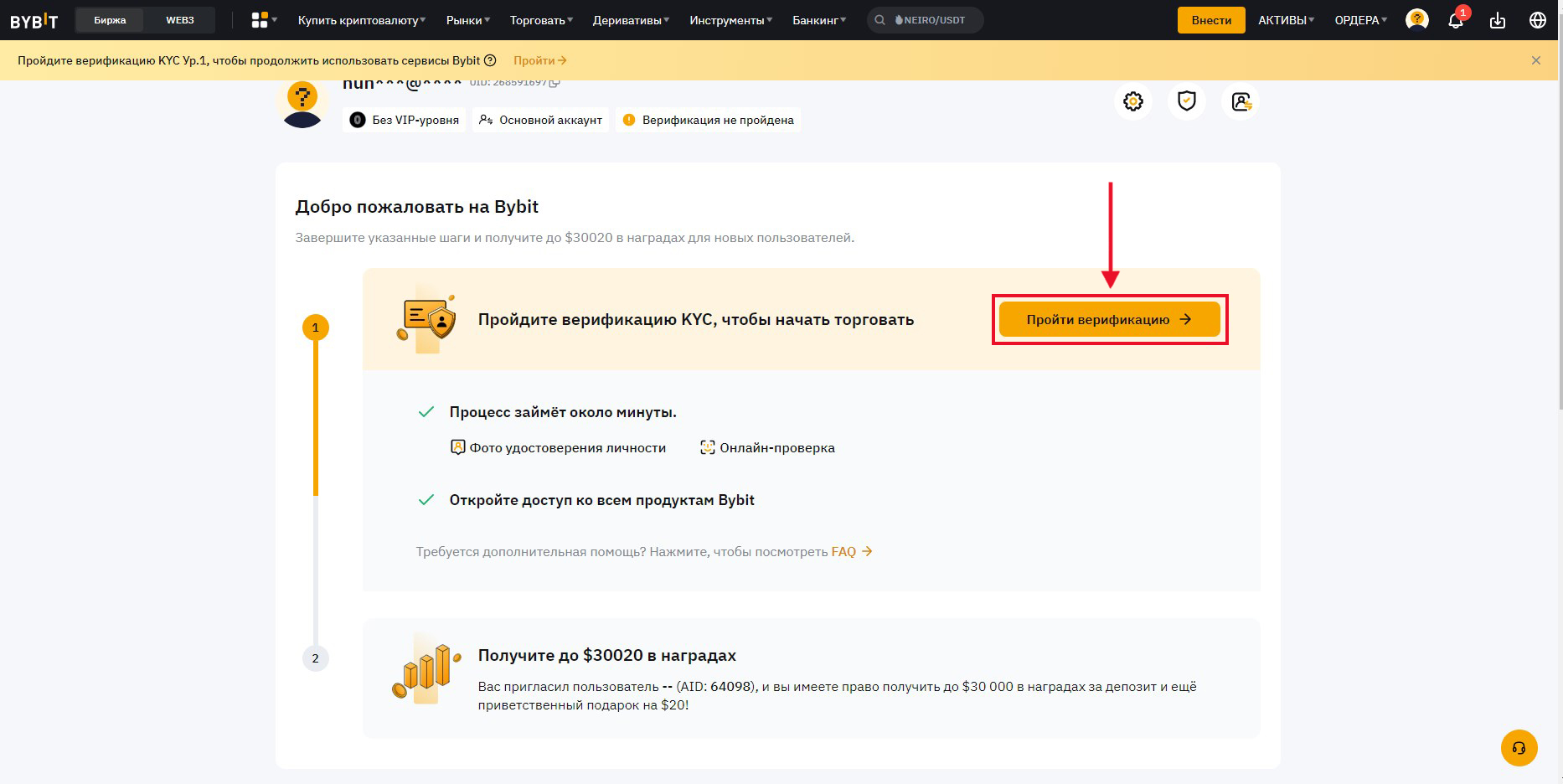Viewport: 1563px width, 784px height.
Task: Click the download app icon
Action: click(1498, 20)
